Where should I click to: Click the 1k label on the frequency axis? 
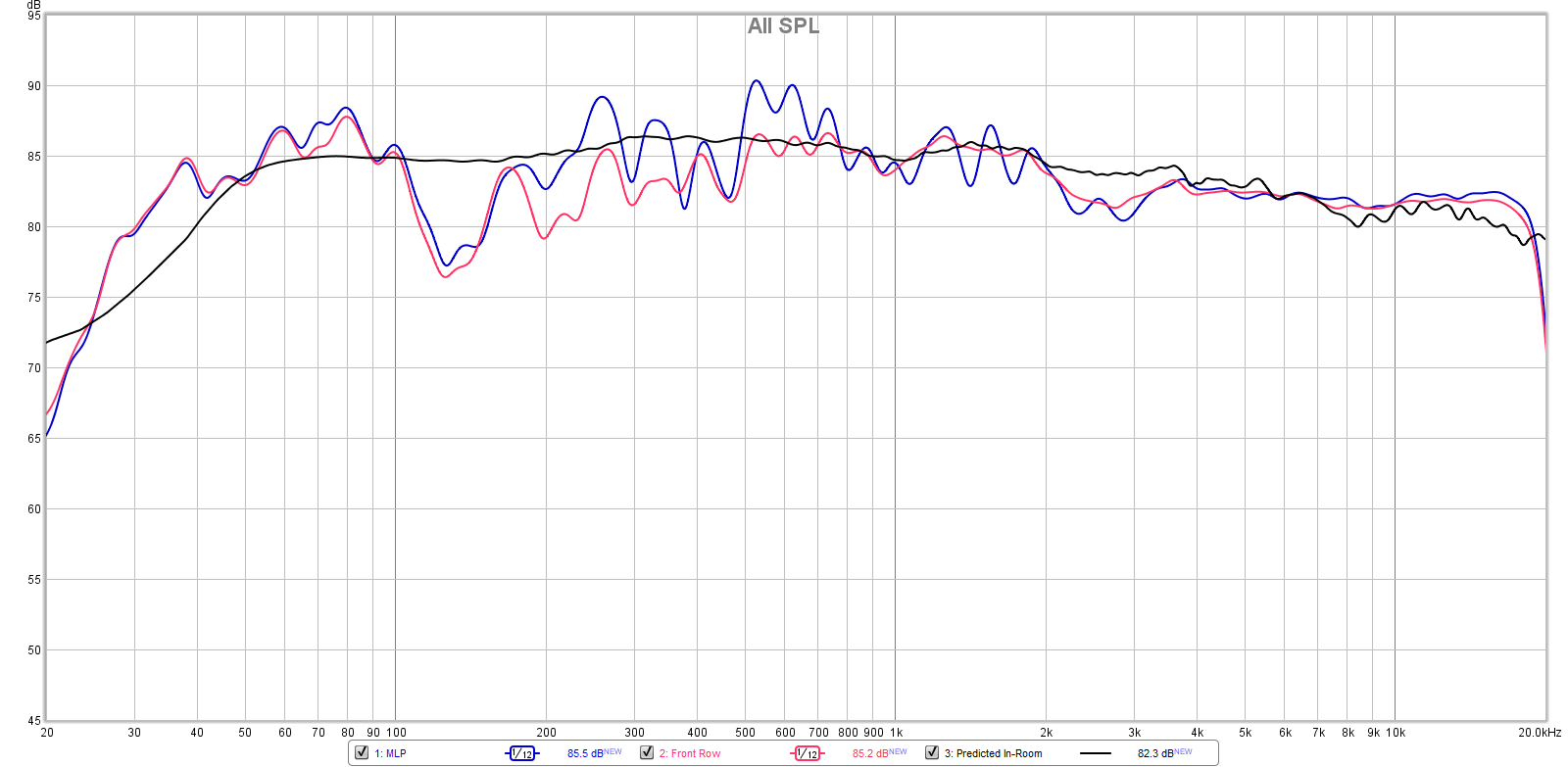896,733
